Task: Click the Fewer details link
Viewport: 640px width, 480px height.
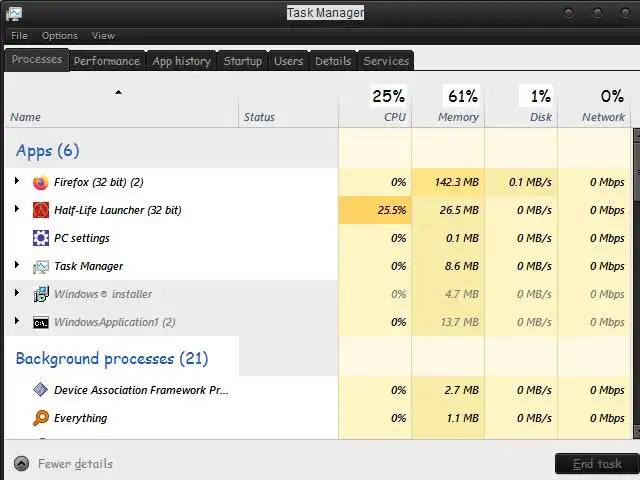Action: (x=75, y=464)
